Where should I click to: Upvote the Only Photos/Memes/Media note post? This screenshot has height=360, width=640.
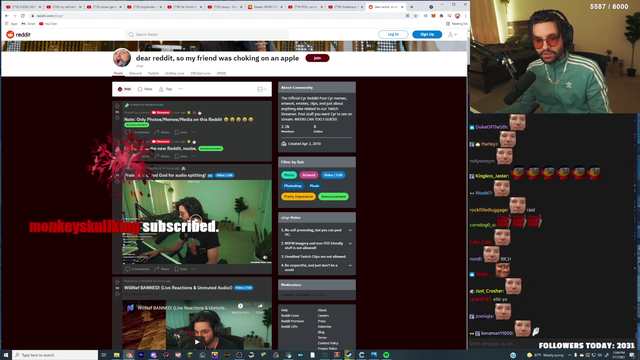[117, 106]
